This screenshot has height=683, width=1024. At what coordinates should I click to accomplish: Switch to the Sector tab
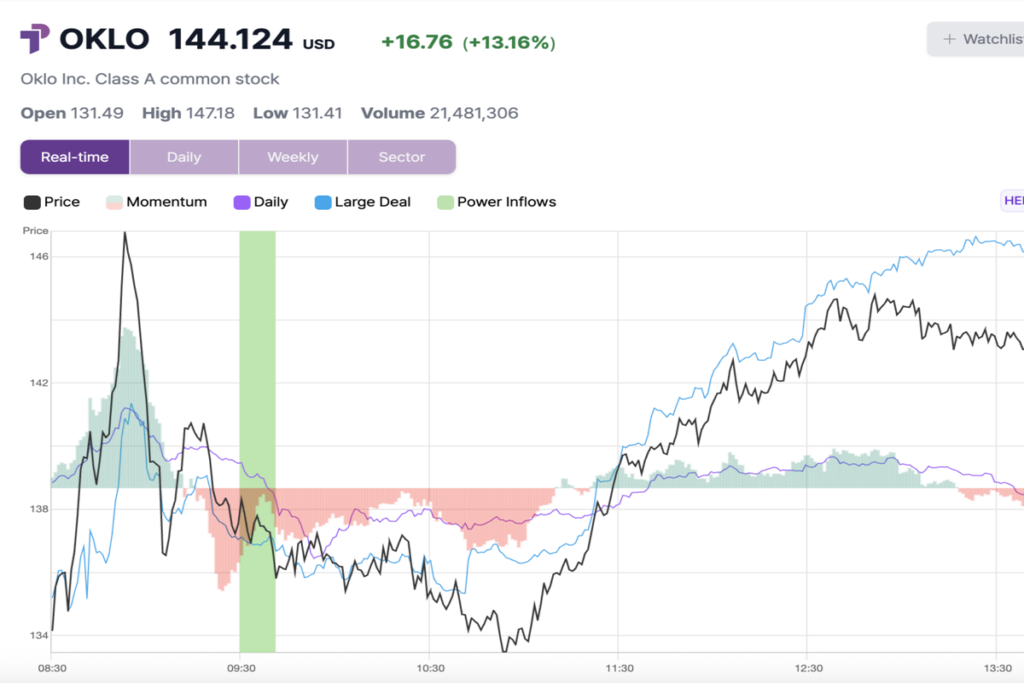pyautogui.click(x=401, y=157)
